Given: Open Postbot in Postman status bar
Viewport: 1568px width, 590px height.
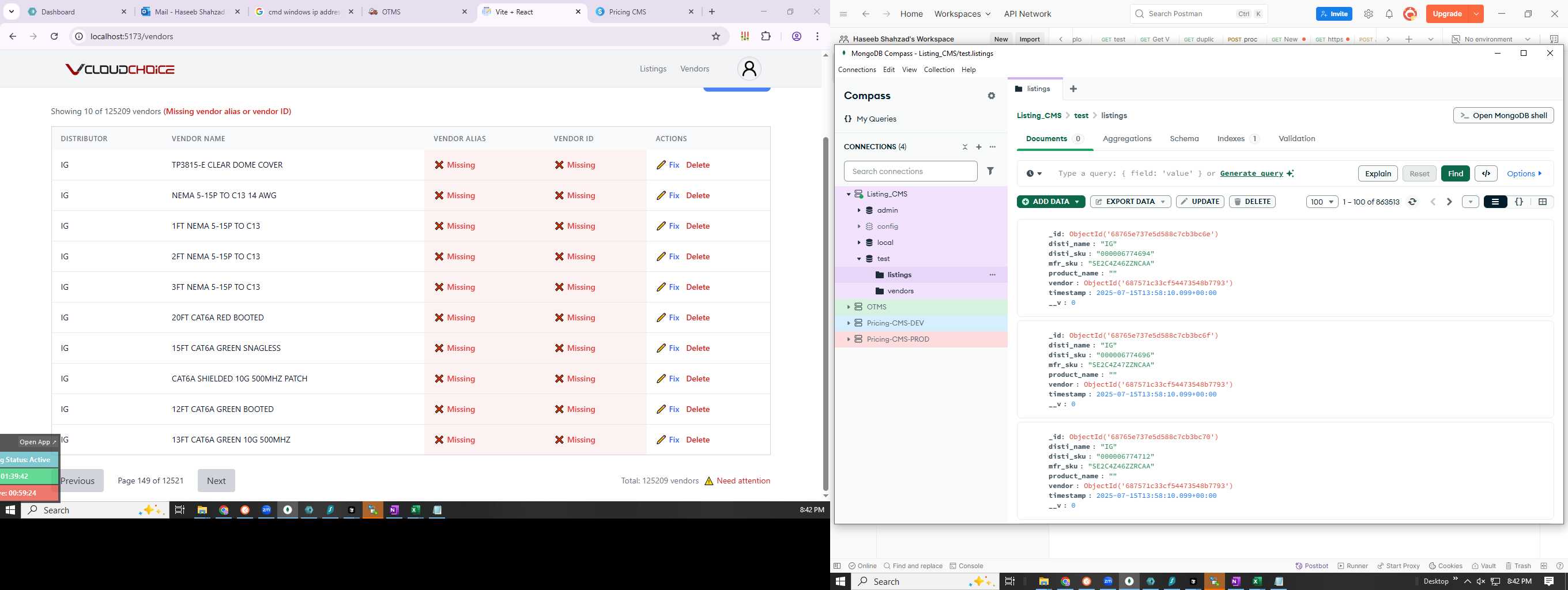Looking at the screenshot, I should click(1311, 566).
